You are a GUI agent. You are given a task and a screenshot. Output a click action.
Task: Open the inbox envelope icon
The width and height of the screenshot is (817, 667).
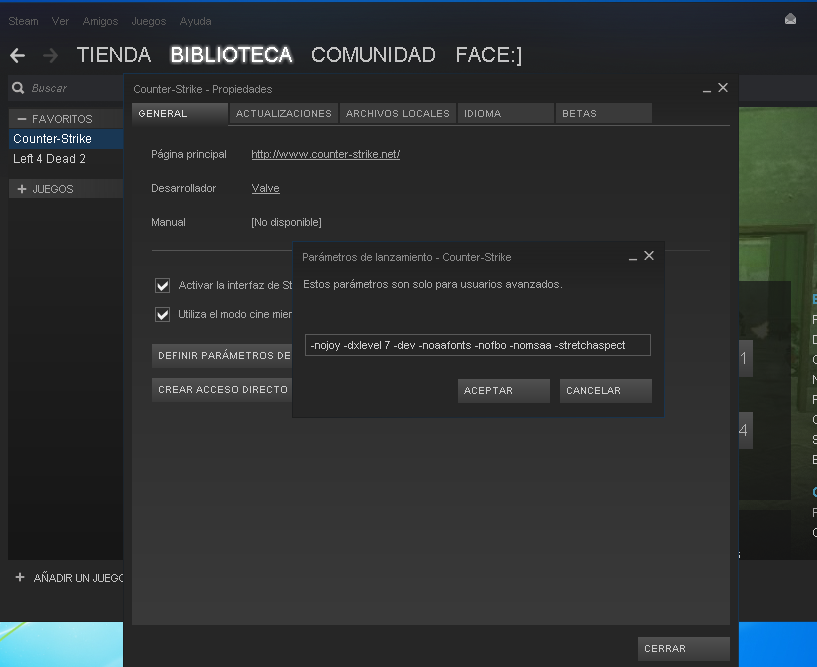(x=790, y=19)
